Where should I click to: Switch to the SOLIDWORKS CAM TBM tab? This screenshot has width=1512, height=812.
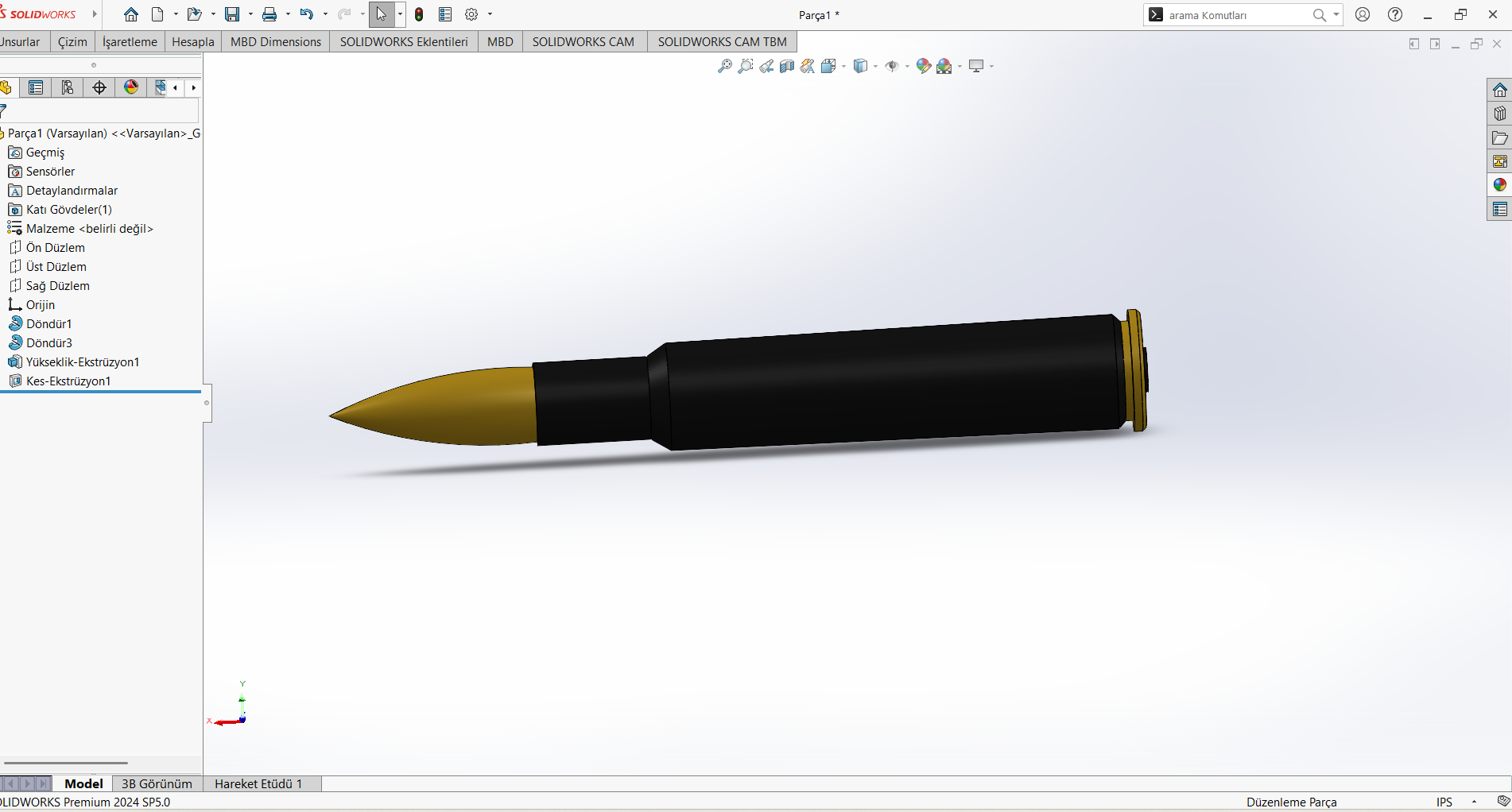tap(722, 41)
